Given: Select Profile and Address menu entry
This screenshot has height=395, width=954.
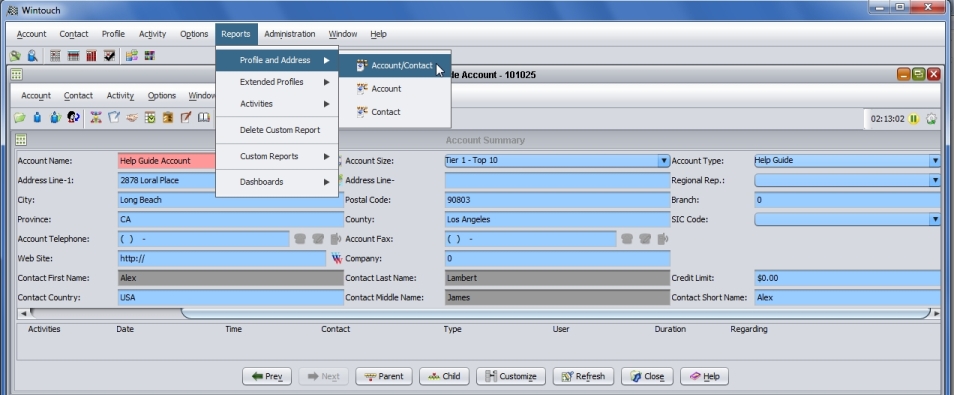Looking at the screenshot, I should point(277,60).
